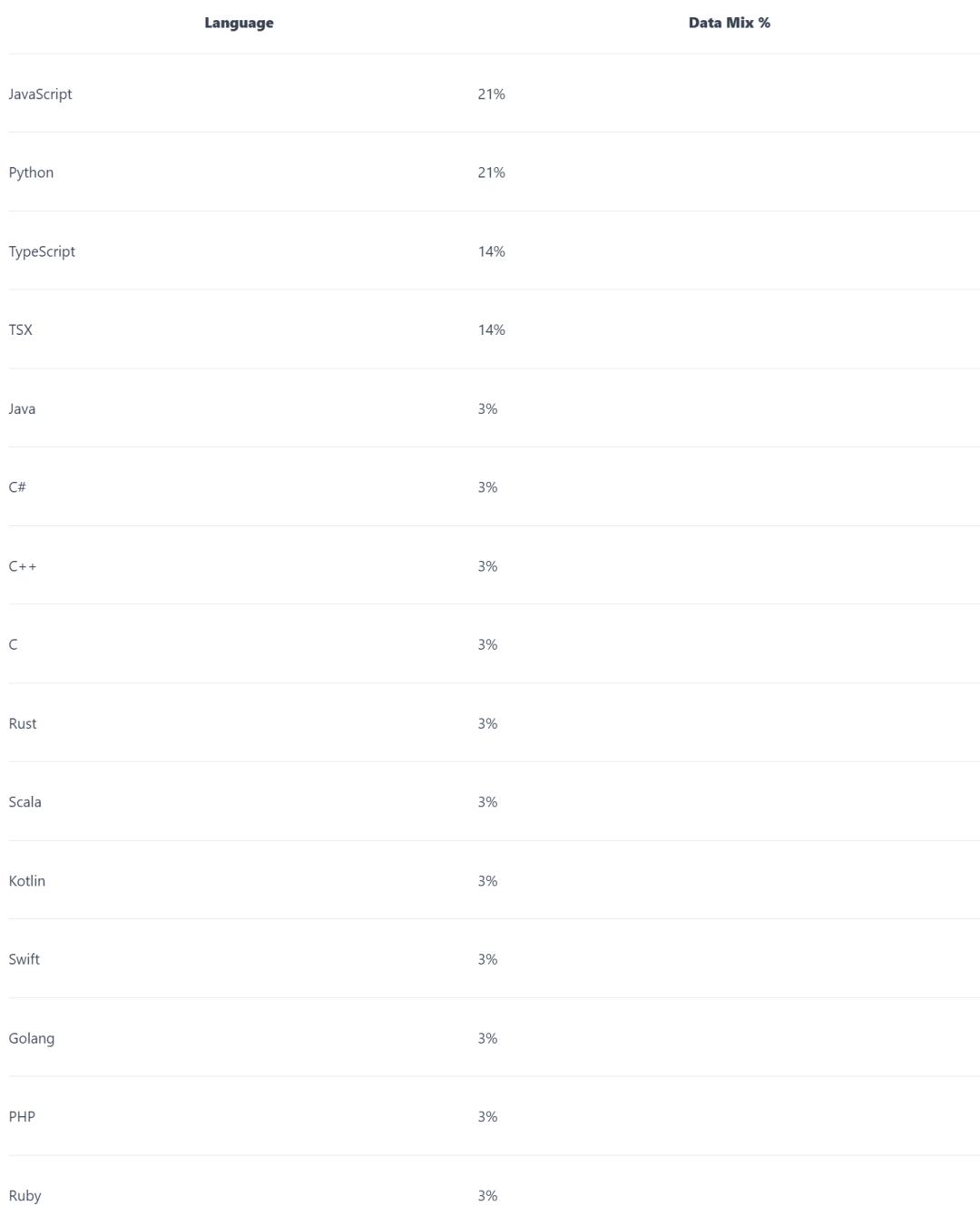This screenshot has height=1216, width=980.
Task: Select the Rust row label
Action: click(23, 723)
